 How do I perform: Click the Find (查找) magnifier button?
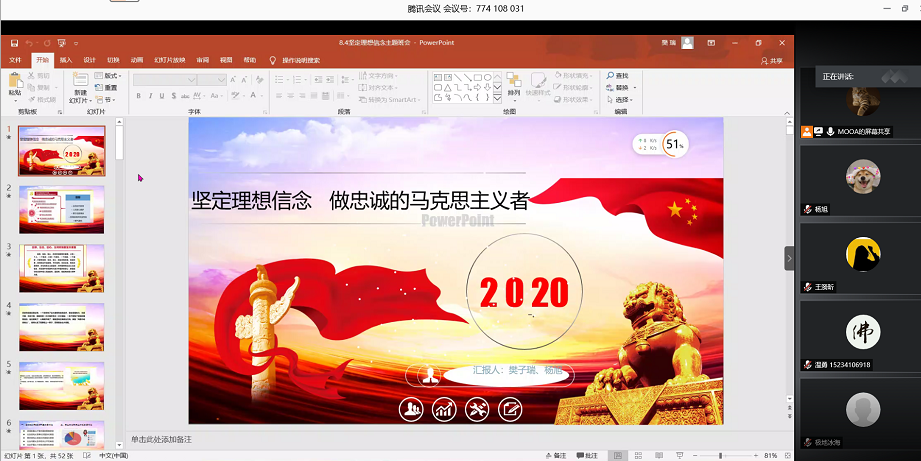click(x=619, y=76)
